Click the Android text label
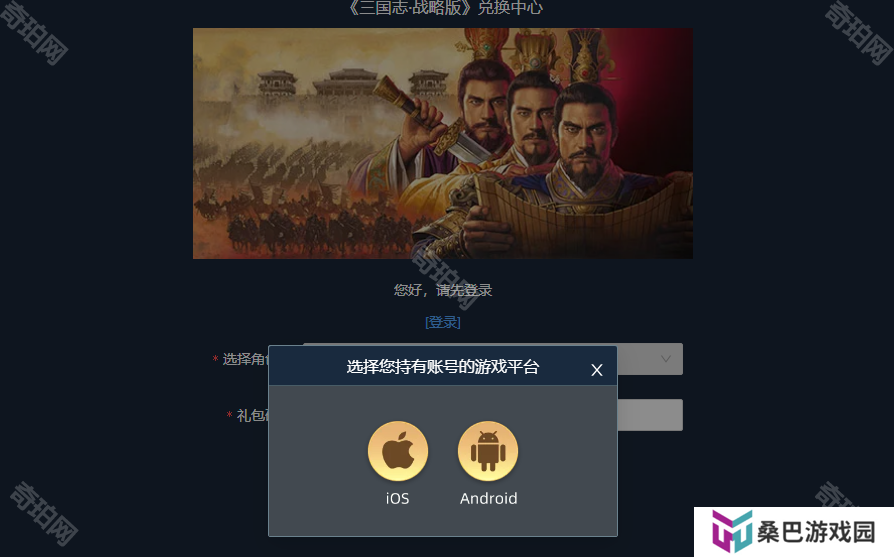 489,498
